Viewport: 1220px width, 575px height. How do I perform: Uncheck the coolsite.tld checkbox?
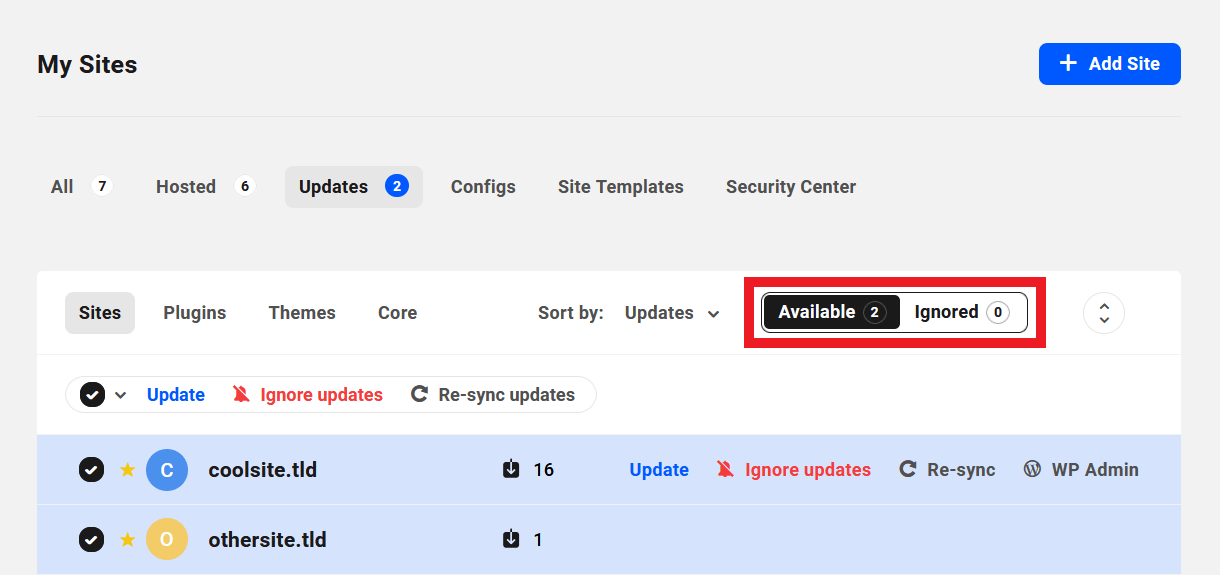coord(91,470)
